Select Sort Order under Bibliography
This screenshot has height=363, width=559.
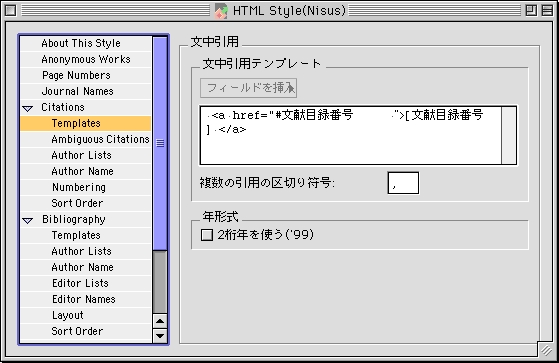[86, 331]
